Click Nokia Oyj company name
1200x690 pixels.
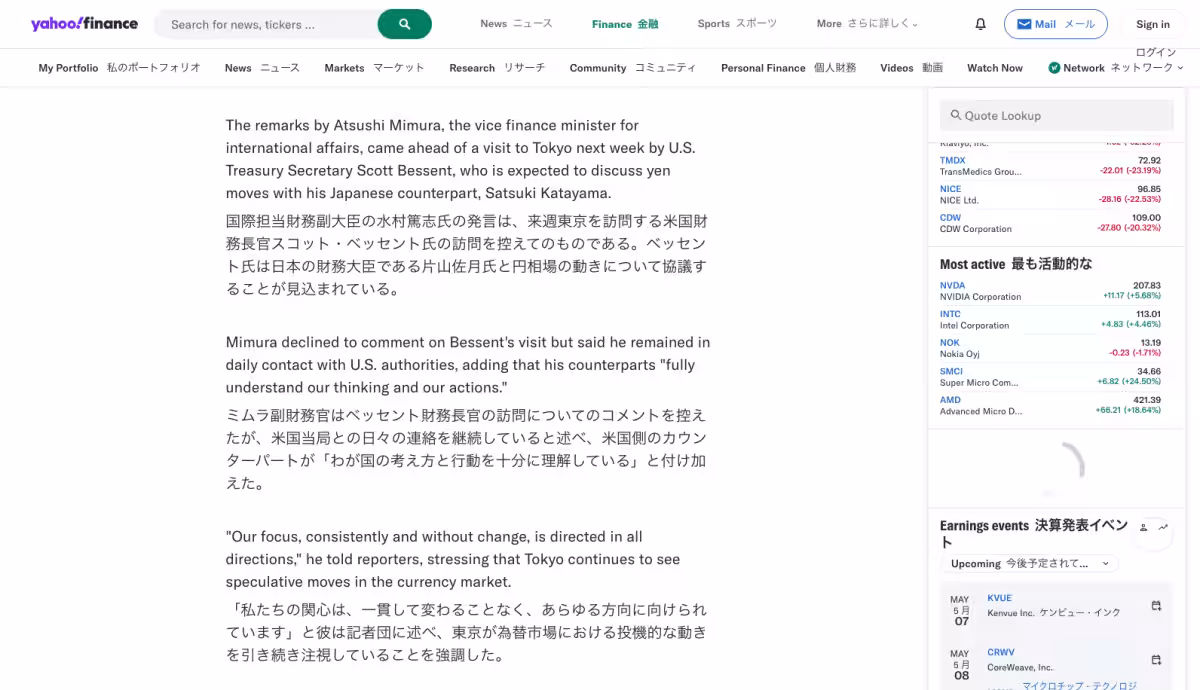click(960, 354)
